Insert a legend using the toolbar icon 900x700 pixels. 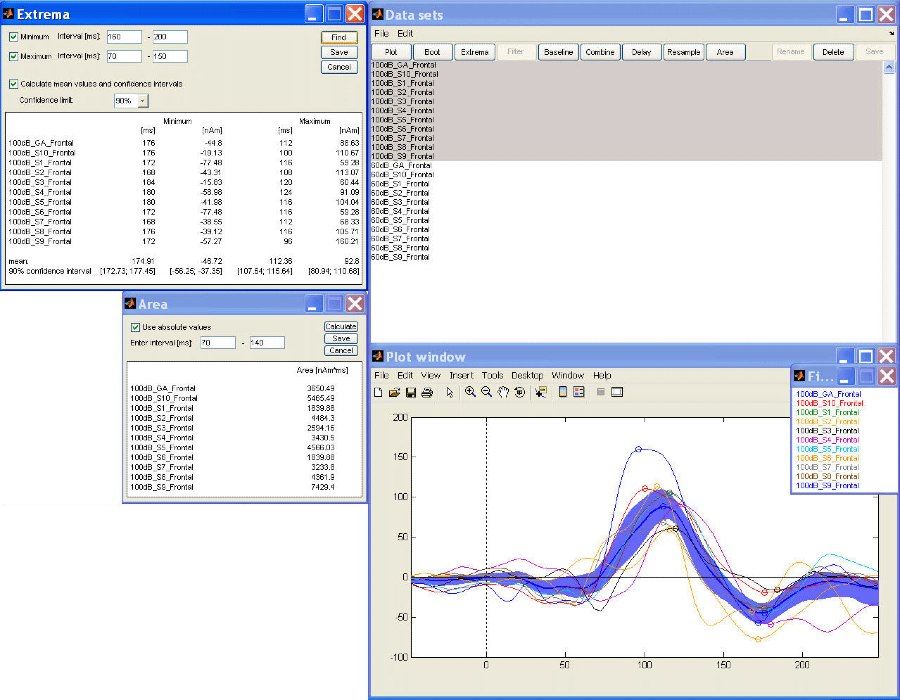click(578, 392)
